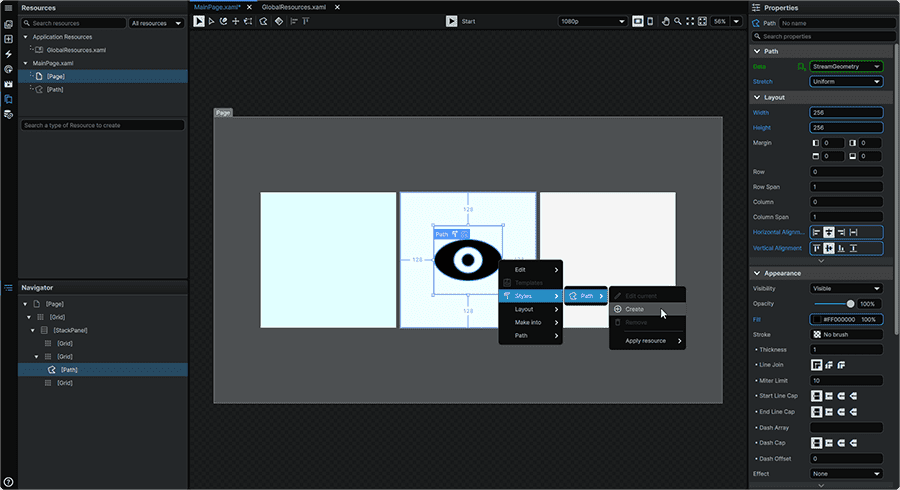Select the hollow direct-selection arrow tool
Image resolution: width=900 pixels, height=490 pixels.
click(211, 21)
